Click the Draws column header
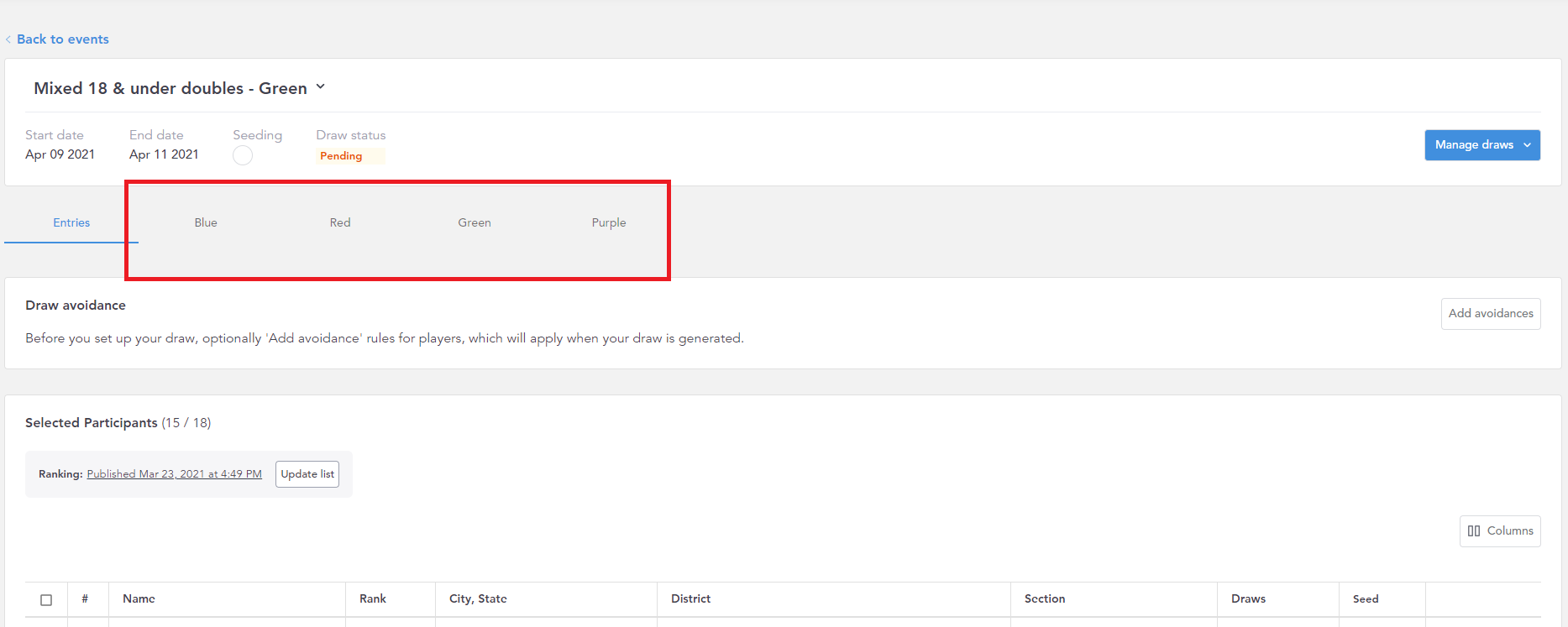The image size is (1568, 627). 1248,599
